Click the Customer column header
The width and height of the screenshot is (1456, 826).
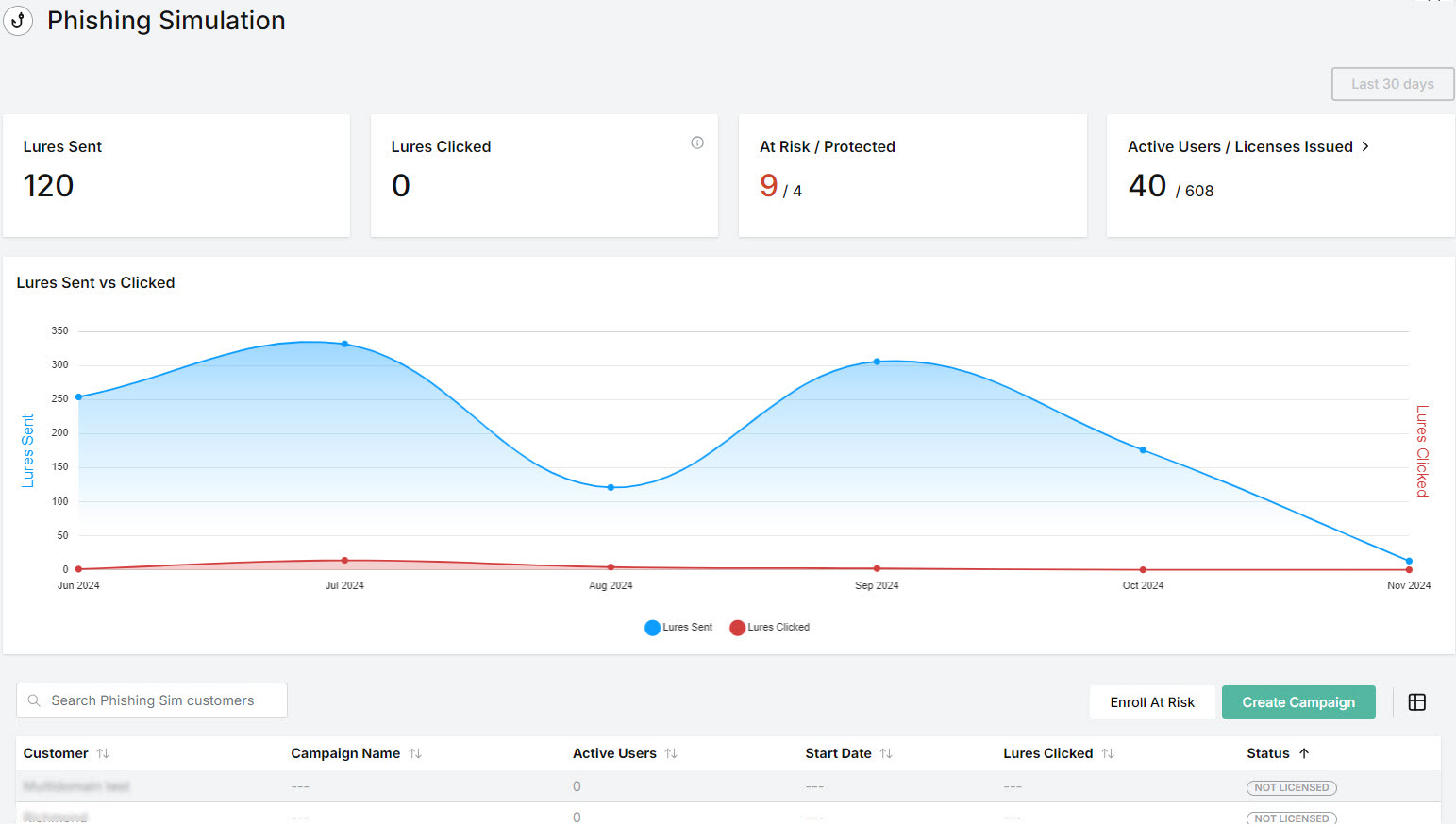[x=56, y=753]
